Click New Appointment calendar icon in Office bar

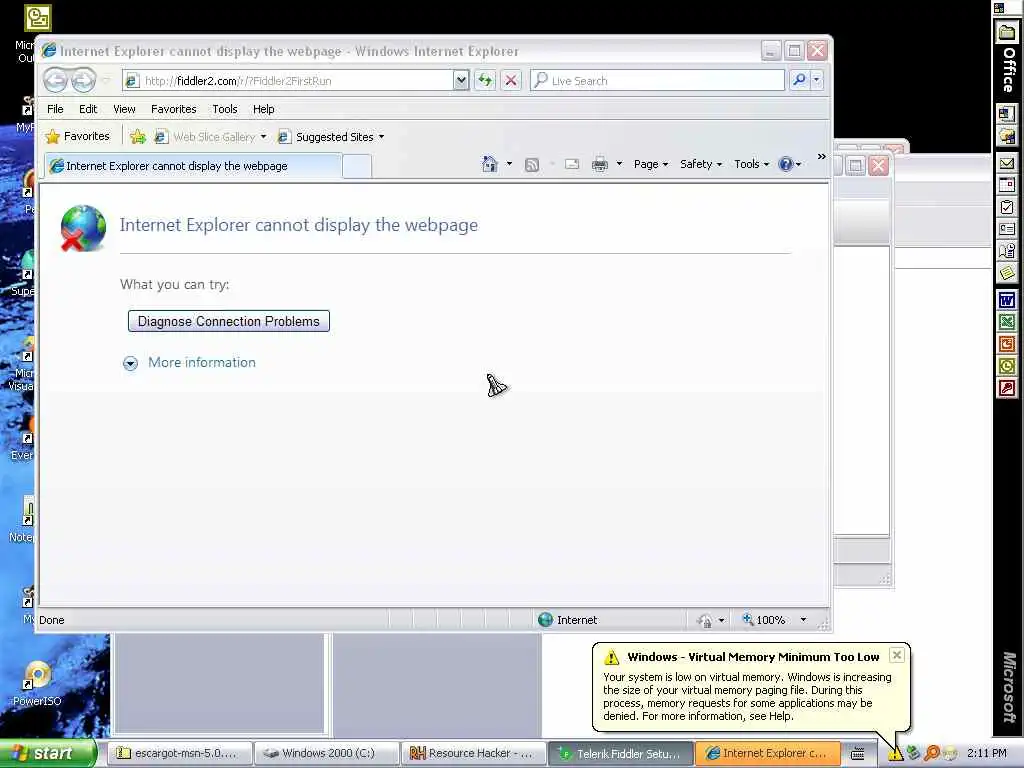pyautogui.click(x=1006, y=185)
